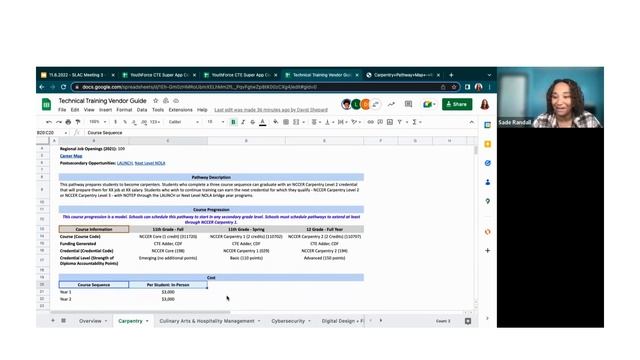640x360 pixels.
Task: Open the LAUNCH link
Action: [125, 163]
